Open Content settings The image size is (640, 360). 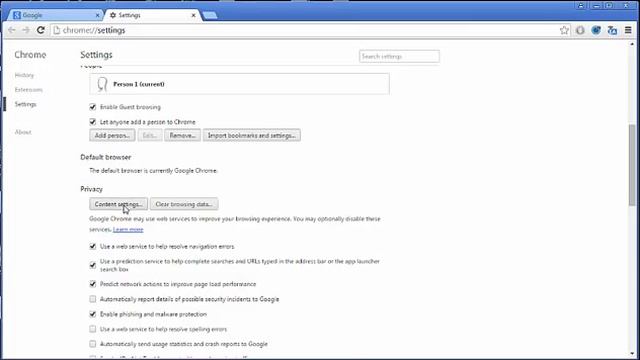tap(118, 204)
